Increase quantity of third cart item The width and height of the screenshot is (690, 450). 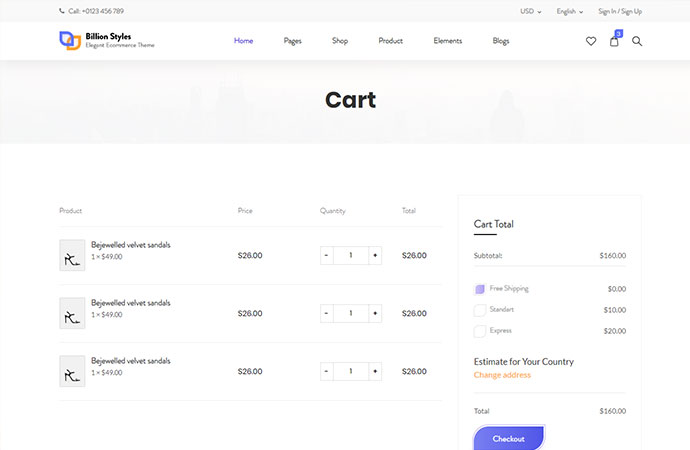click(x=375, y=371)
